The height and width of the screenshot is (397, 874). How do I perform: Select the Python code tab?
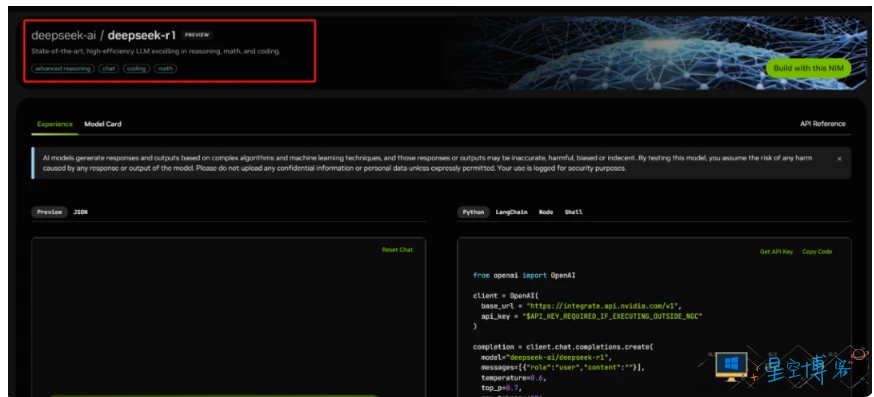pos(473,212)
